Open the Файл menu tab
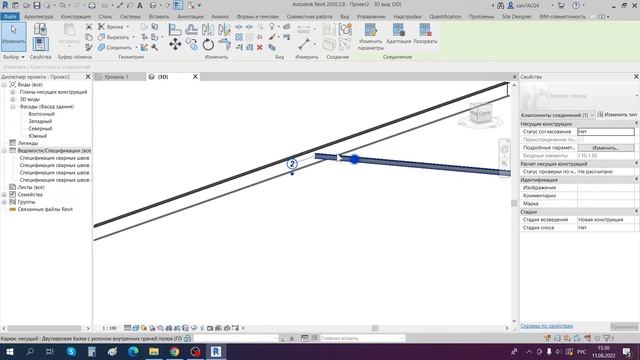The image size is (640, 360). click(x=10, y=17)
